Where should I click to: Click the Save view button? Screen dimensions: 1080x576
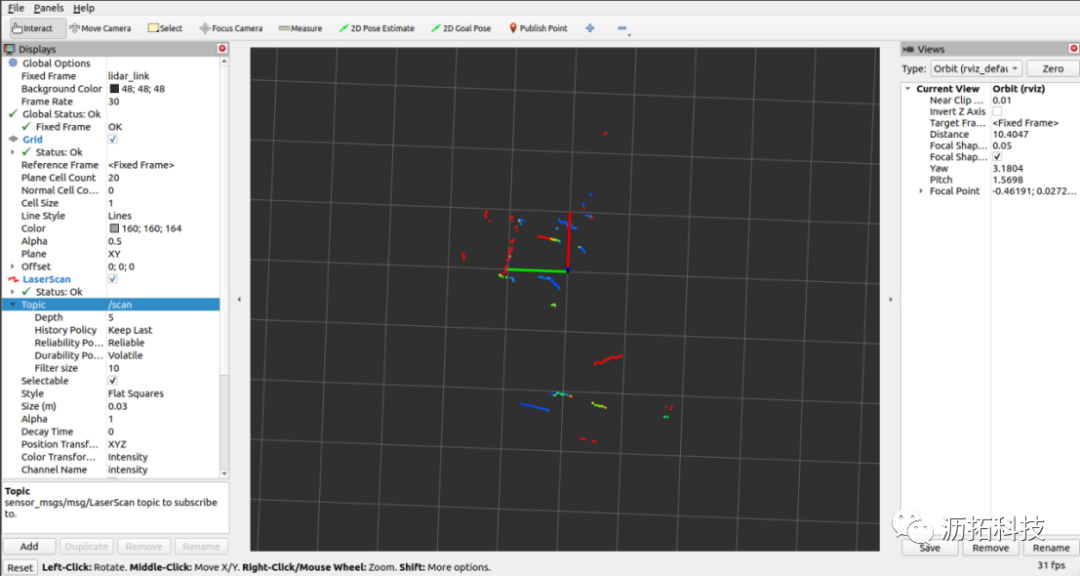point(929,548)
